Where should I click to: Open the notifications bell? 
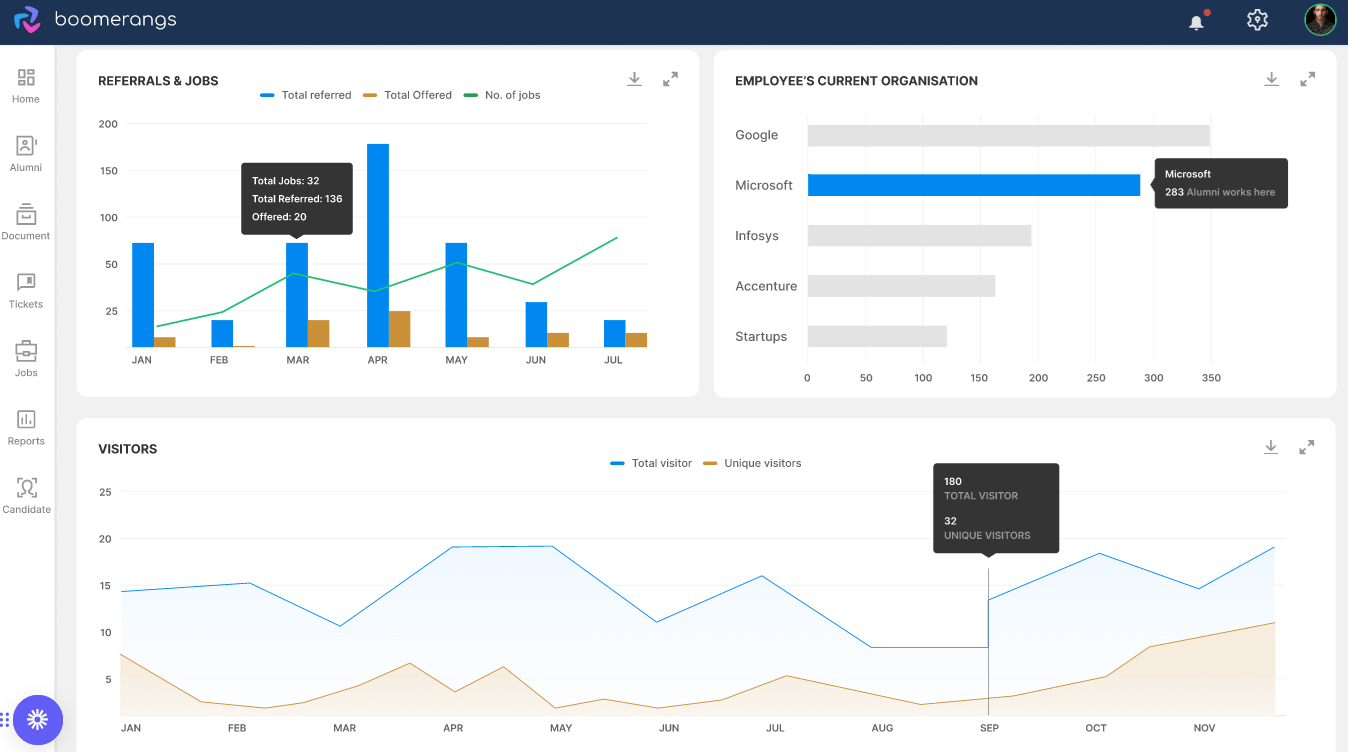tap(1197, 21)
